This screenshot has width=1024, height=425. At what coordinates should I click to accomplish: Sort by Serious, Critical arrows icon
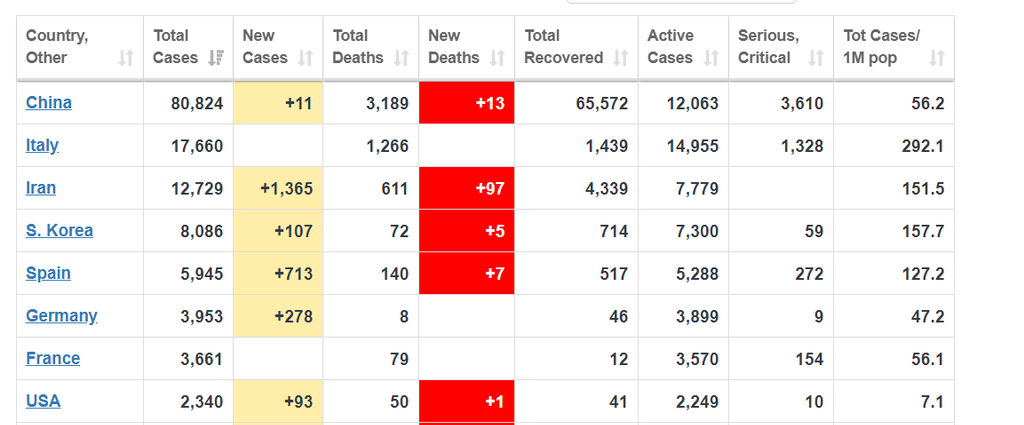coord(816,58)
